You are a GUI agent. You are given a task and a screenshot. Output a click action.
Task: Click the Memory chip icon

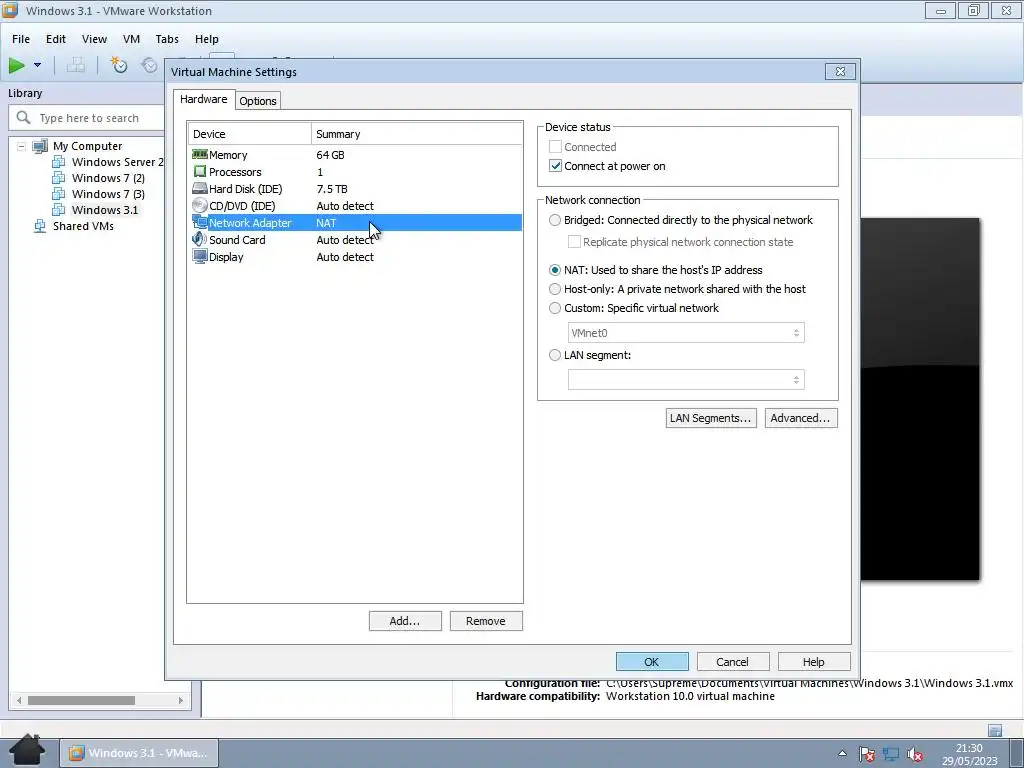click(200, 155)
